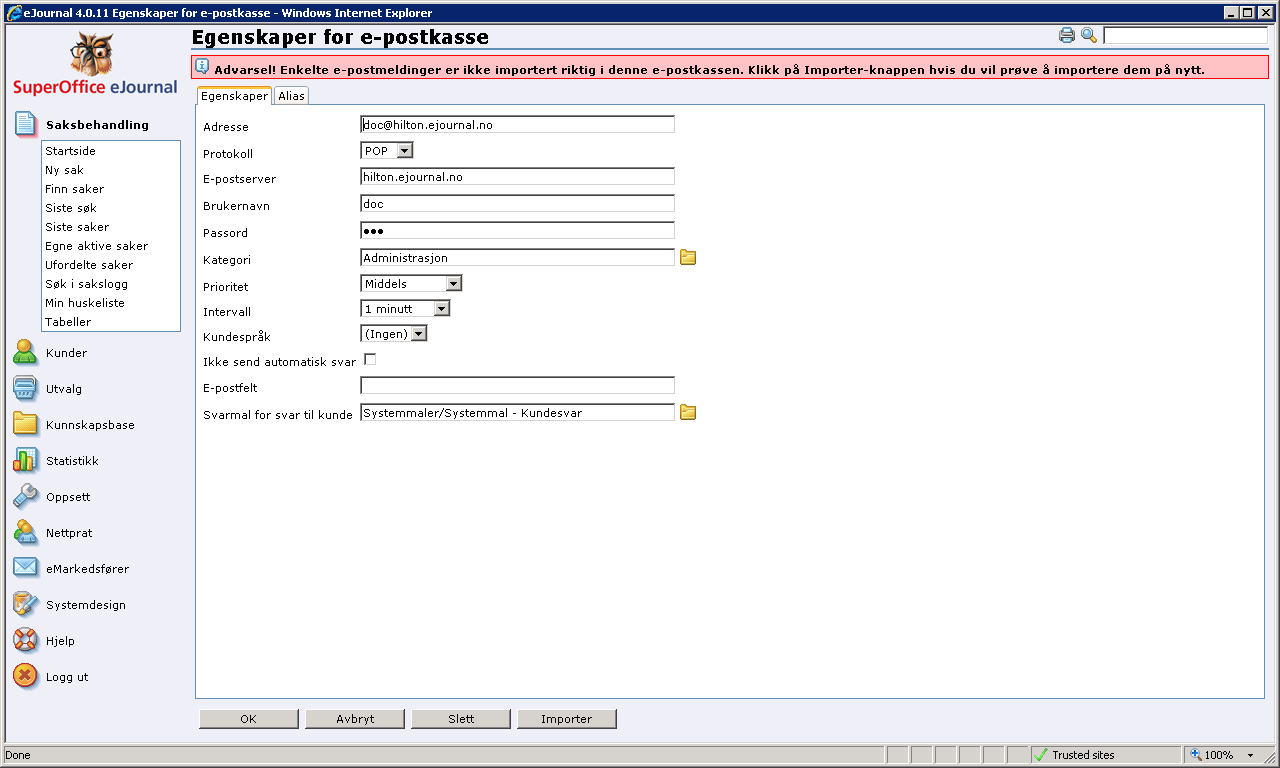Image resolution: width=1280 pixels, height=768 pixels.
Task: Click the Slett button
Action: (x=461, y=719)
